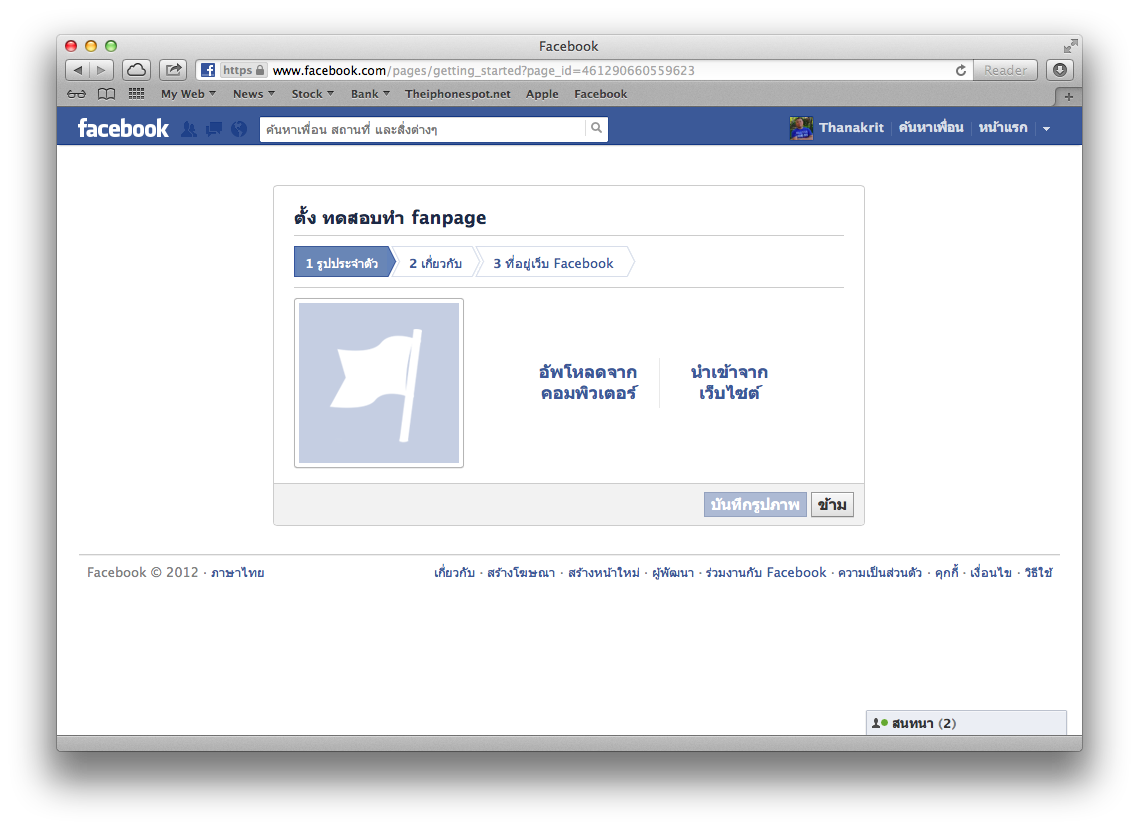Open footer คุกกี้ link
The height and width of the screenshot is (830, 1139).
point(947,573)
